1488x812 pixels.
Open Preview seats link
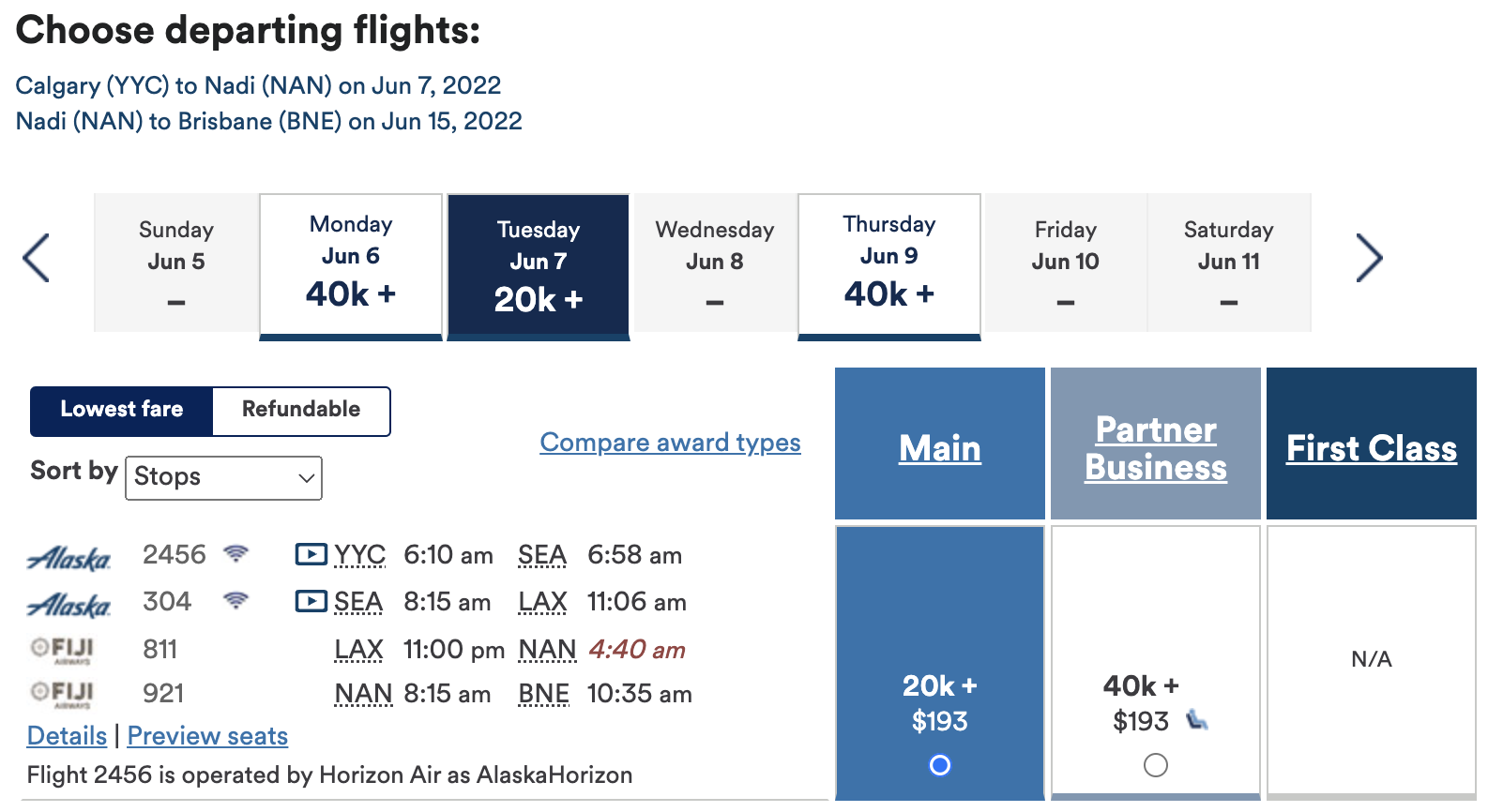click(207, 736)
